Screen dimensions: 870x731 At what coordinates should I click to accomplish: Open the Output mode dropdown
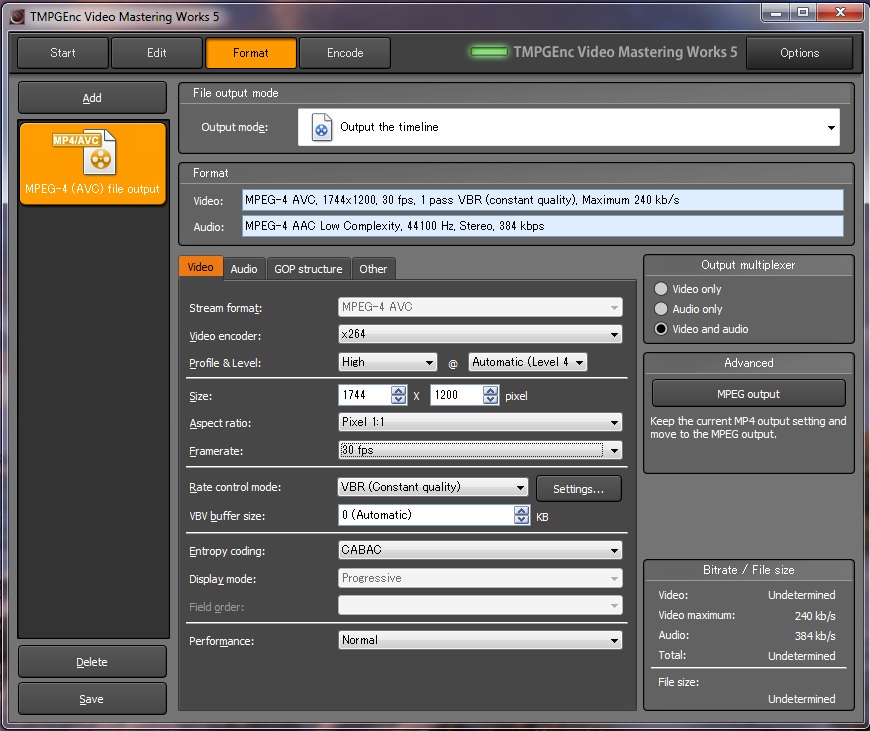(569, 127)
